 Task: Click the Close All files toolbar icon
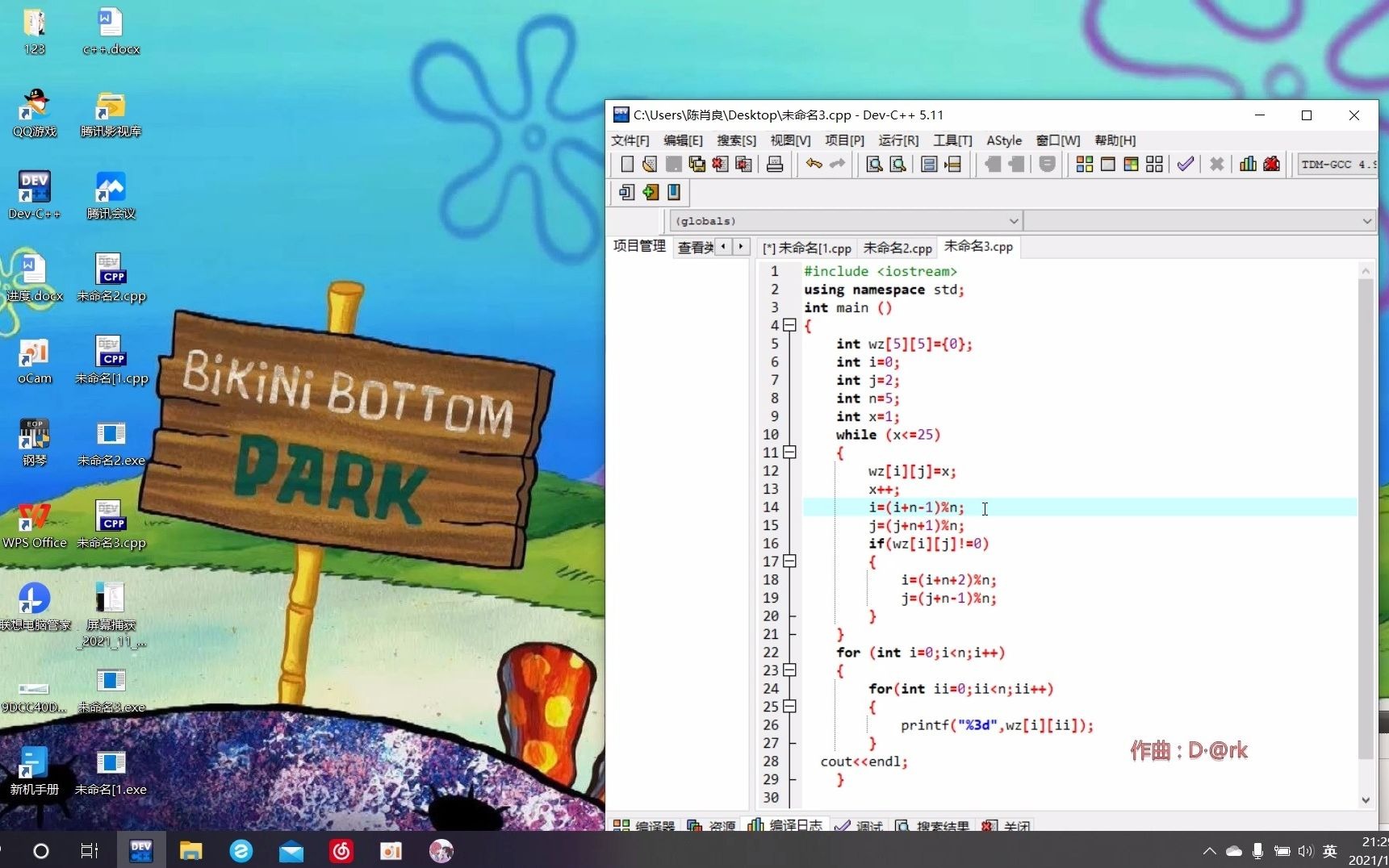coord(743,165)
